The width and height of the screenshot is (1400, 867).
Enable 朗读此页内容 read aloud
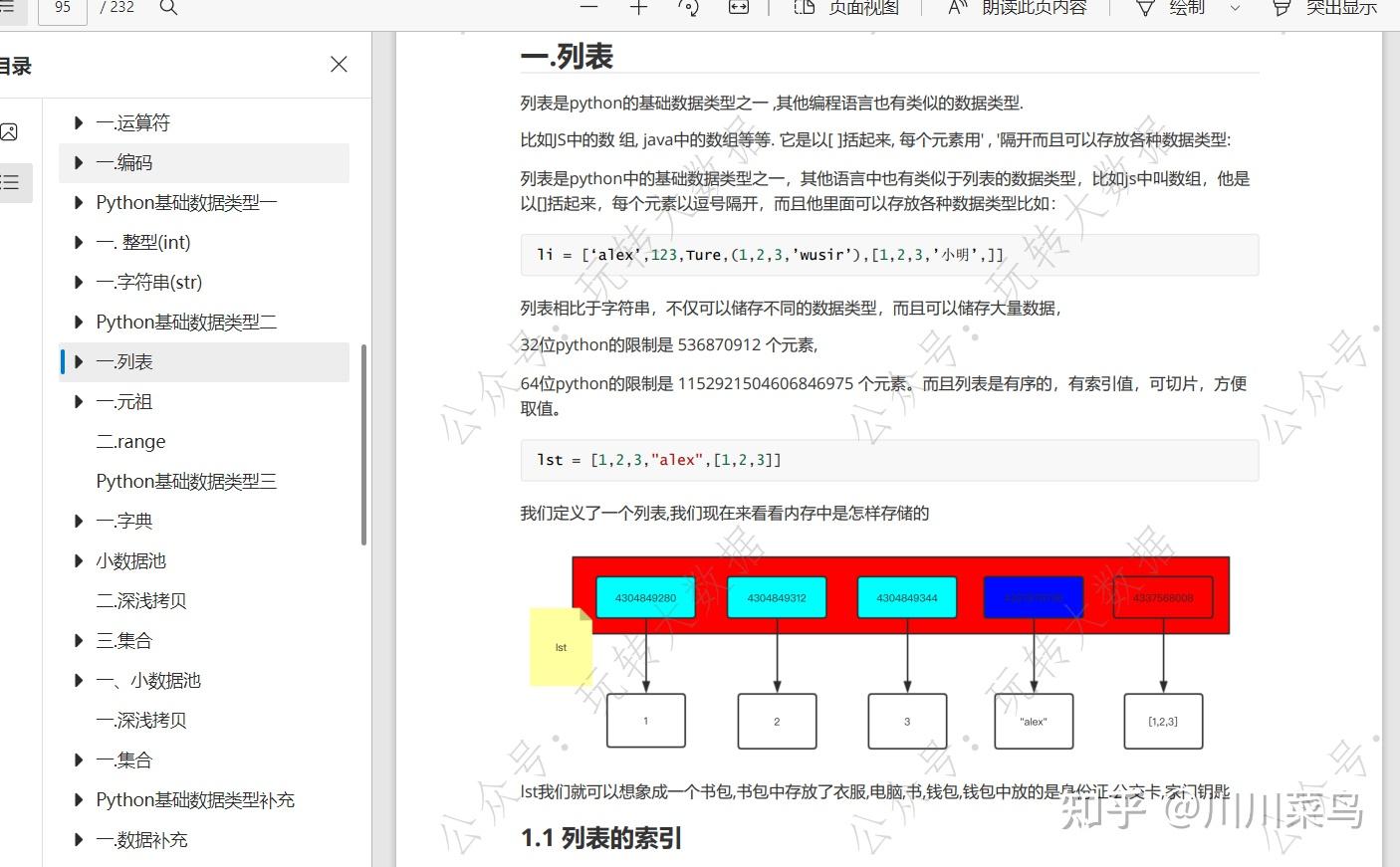(x=1016, y=8)
